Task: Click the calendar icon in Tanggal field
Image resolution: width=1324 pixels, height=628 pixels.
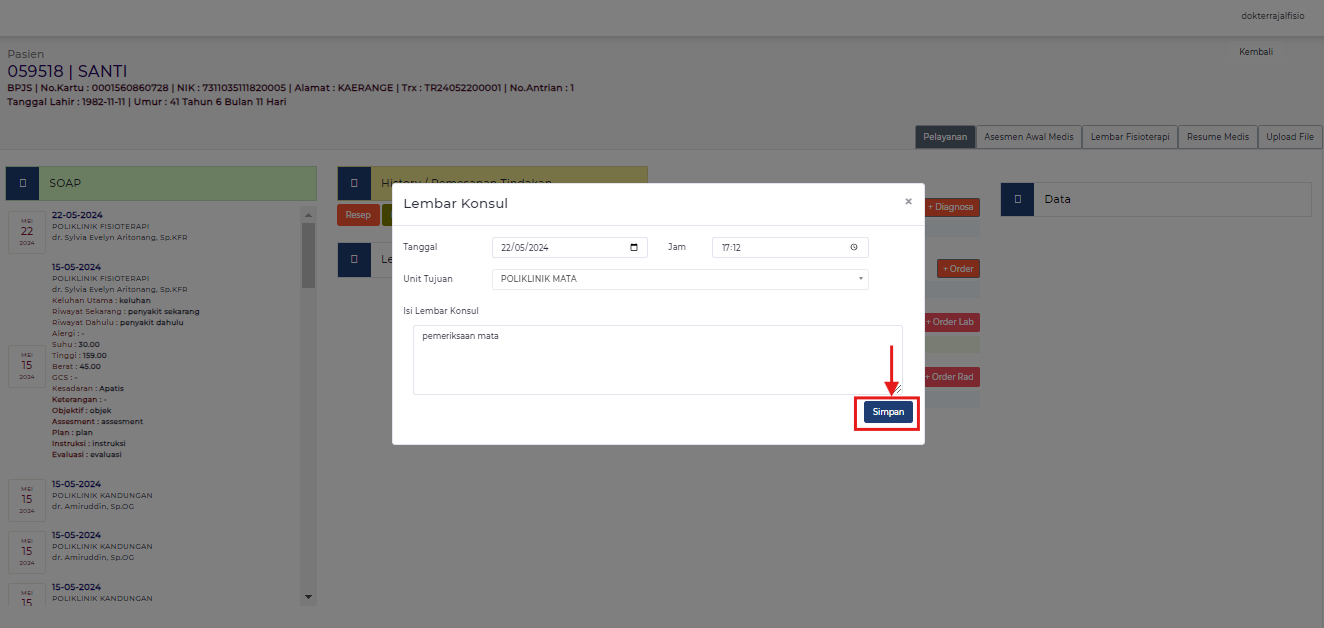Action: (x=634, y=248)
